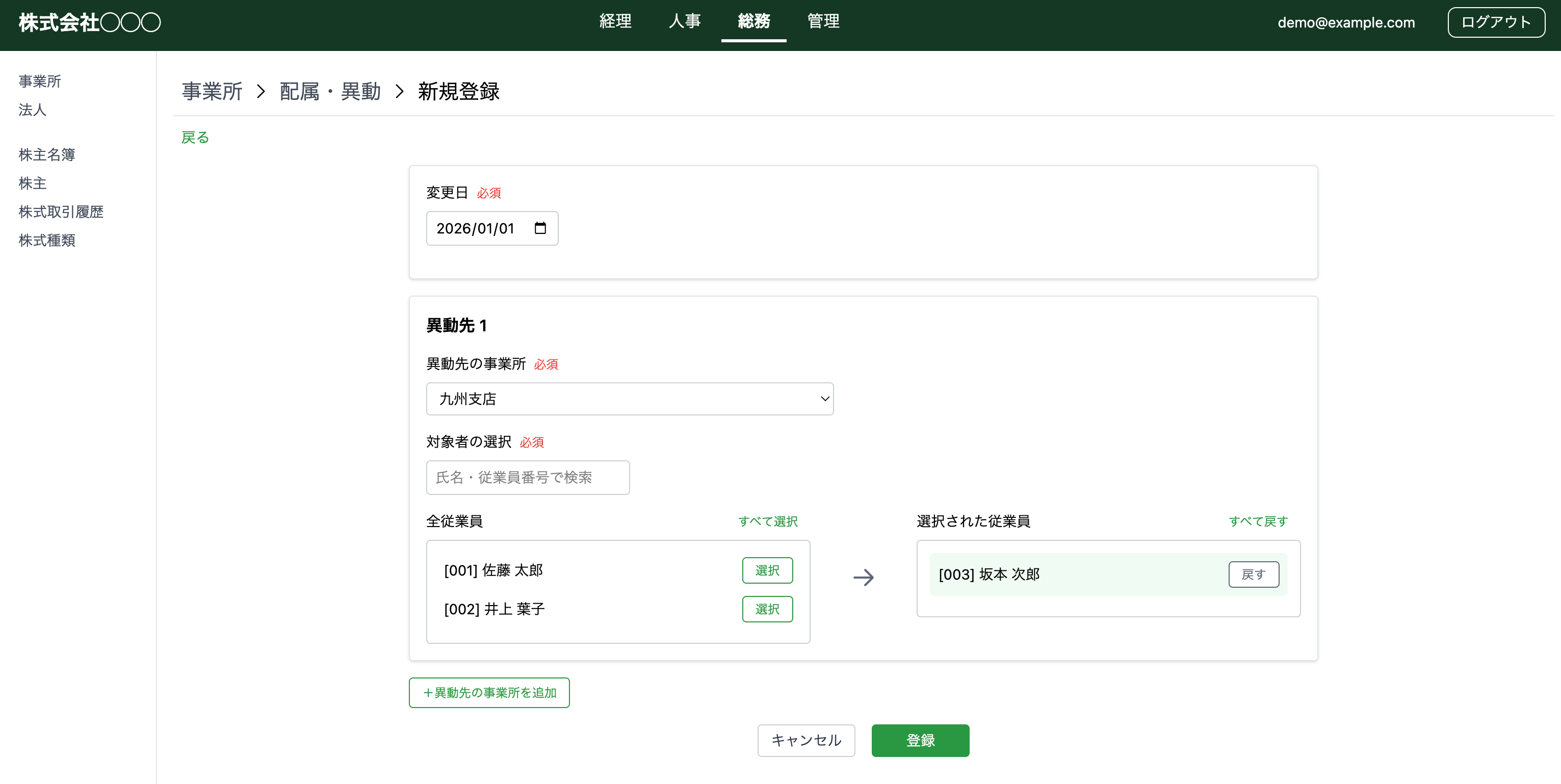Select employee [001] 佐藤 太郎 with 選択 button
The height and width of the screenshot is (784, 1561).
pyautogui.click(x=767, y=570)
